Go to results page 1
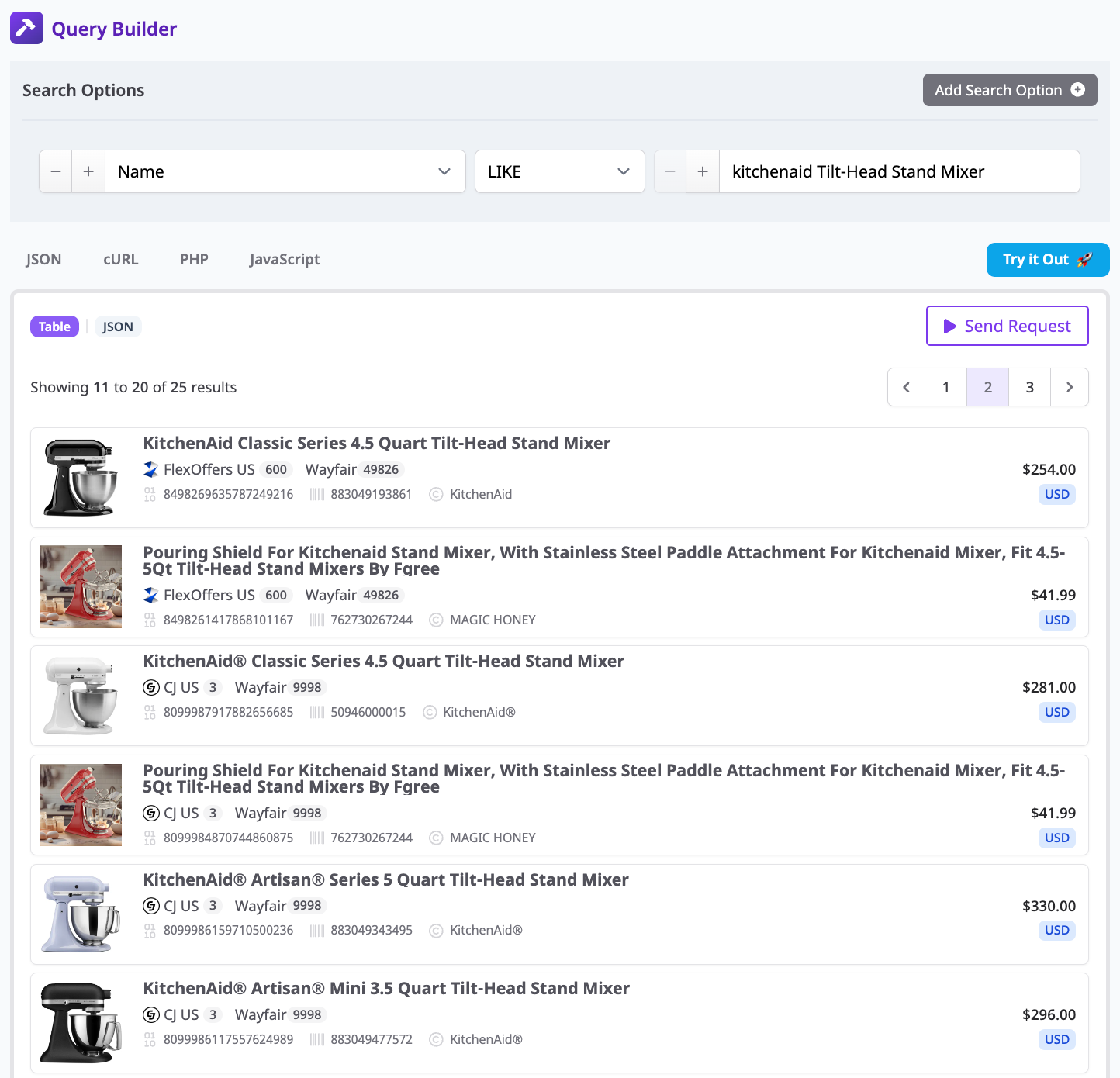The height and width of the screenshot is (1078, 1120). point(945,387)
